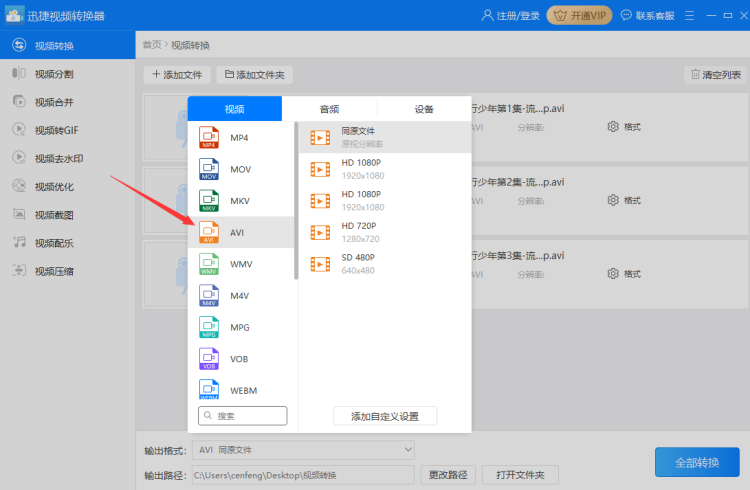Click 打开文件夹 button
The width and height of the screenshot is (750, 490).
click(x=520, y=475)
